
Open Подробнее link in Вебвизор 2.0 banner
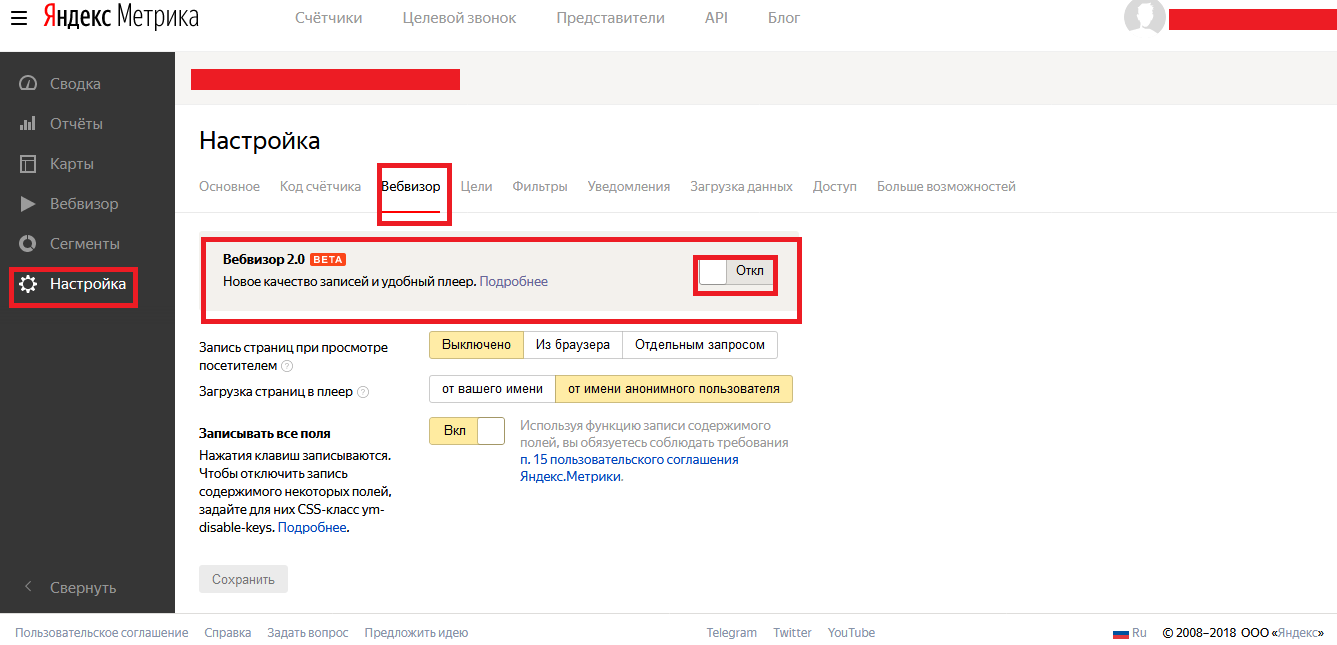pos(513,281)
